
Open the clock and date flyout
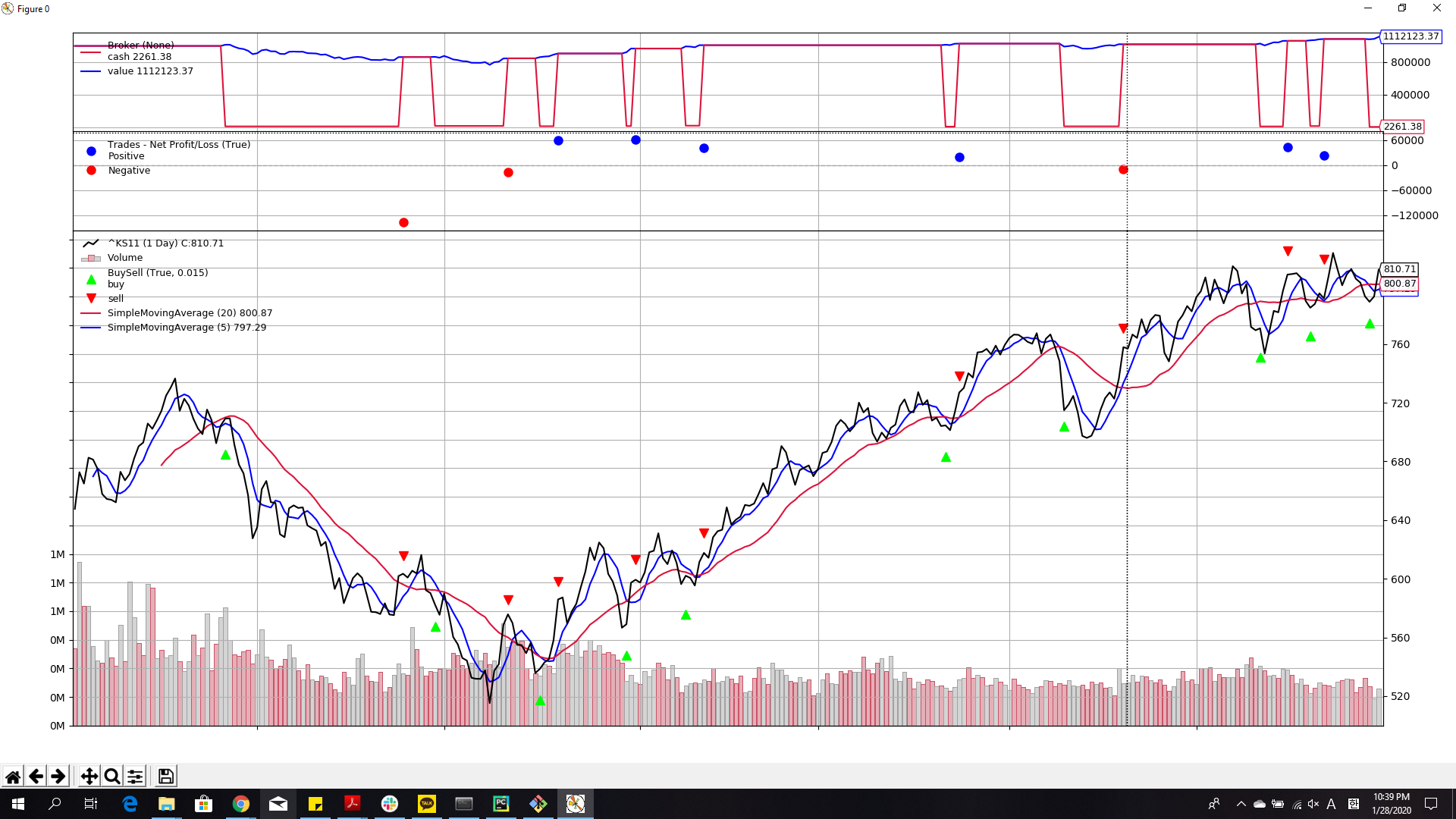tap(1391, 804)
